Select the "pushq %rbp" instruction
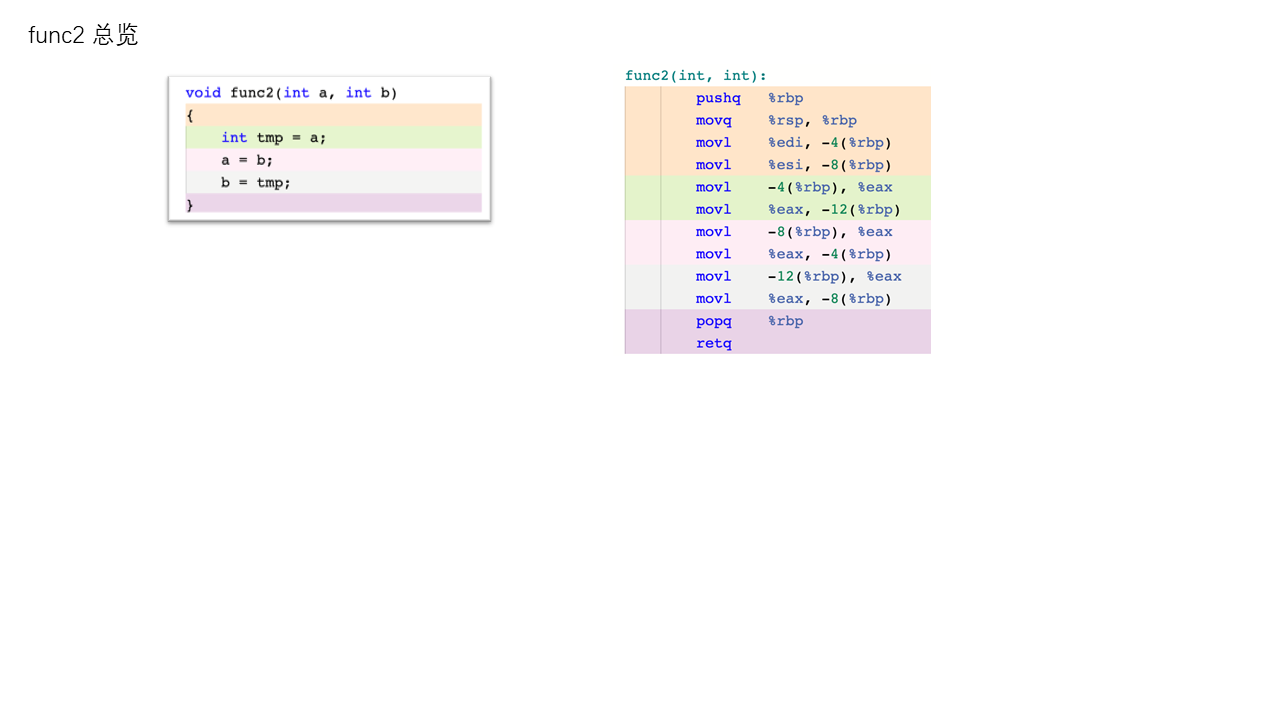1280x720 pixels. tap(750, 98)
